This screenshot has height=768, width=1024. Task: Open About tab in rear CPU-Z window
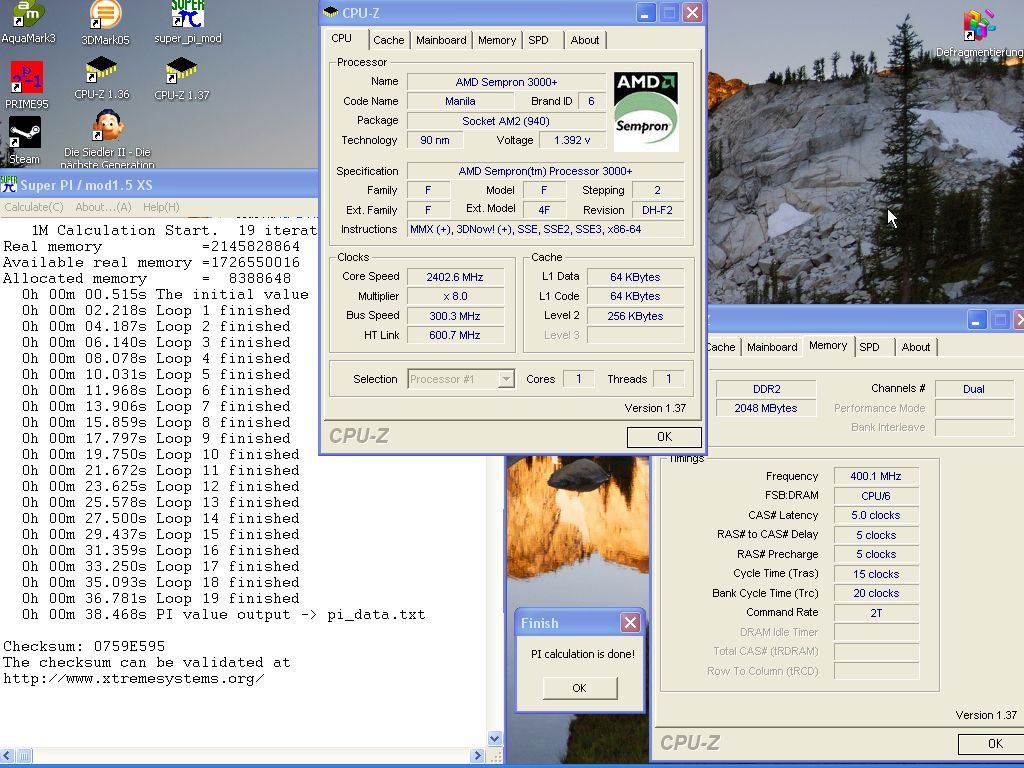point(916,347)
